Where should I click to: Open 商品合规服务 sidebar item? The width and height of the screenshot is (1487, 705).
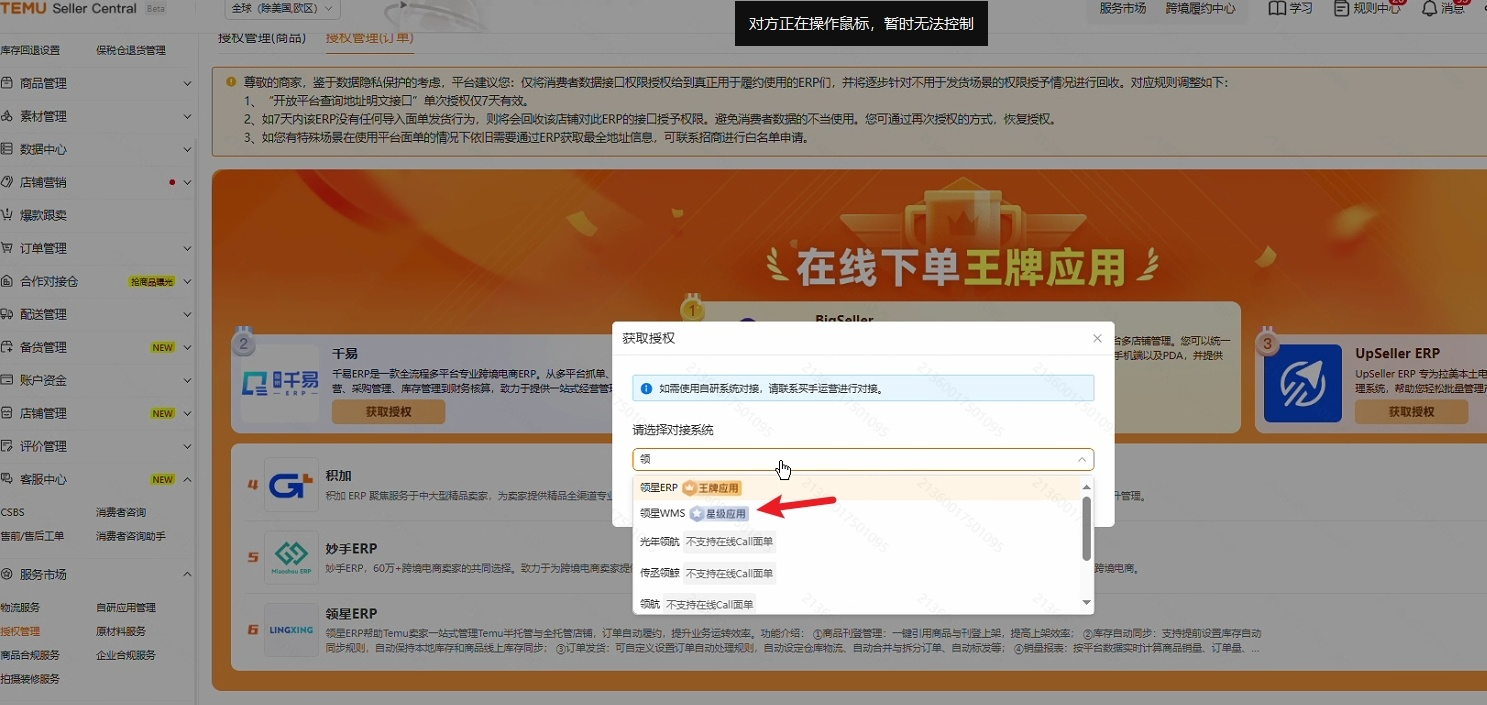point(30,655)
